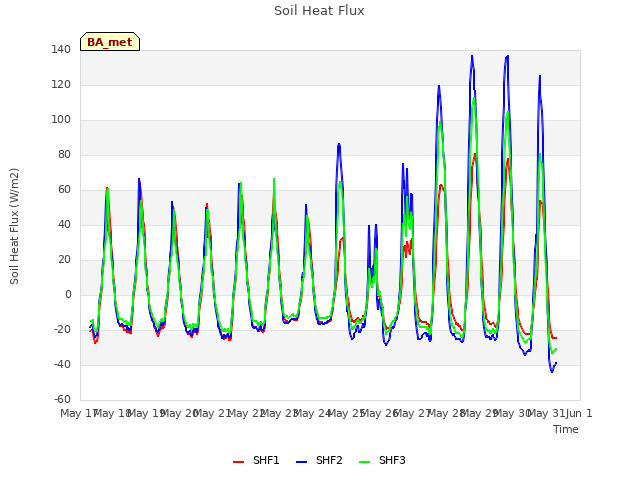Image resolution: width=640 pixels, height=480 pixels.
Task: Click the 140 y-axis tick label
Action: [61, 49]
